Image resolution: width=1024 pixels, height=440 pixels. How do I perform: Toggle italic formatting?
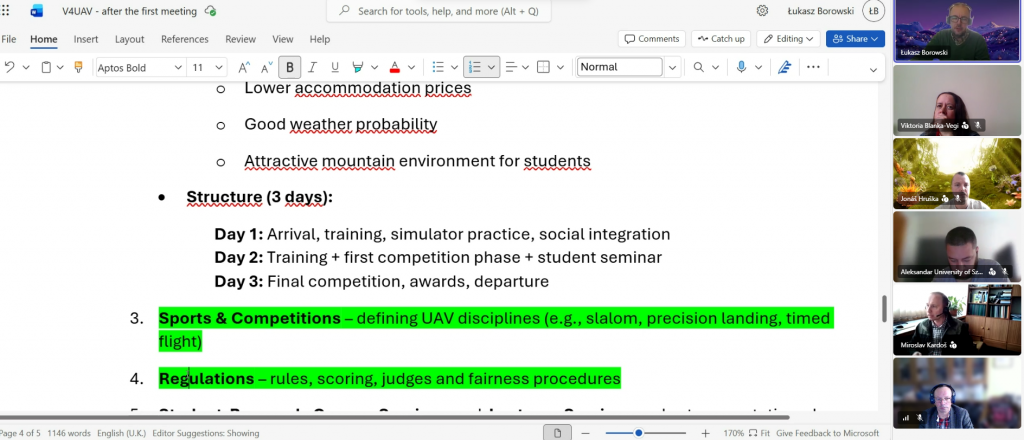pos(312,67)
